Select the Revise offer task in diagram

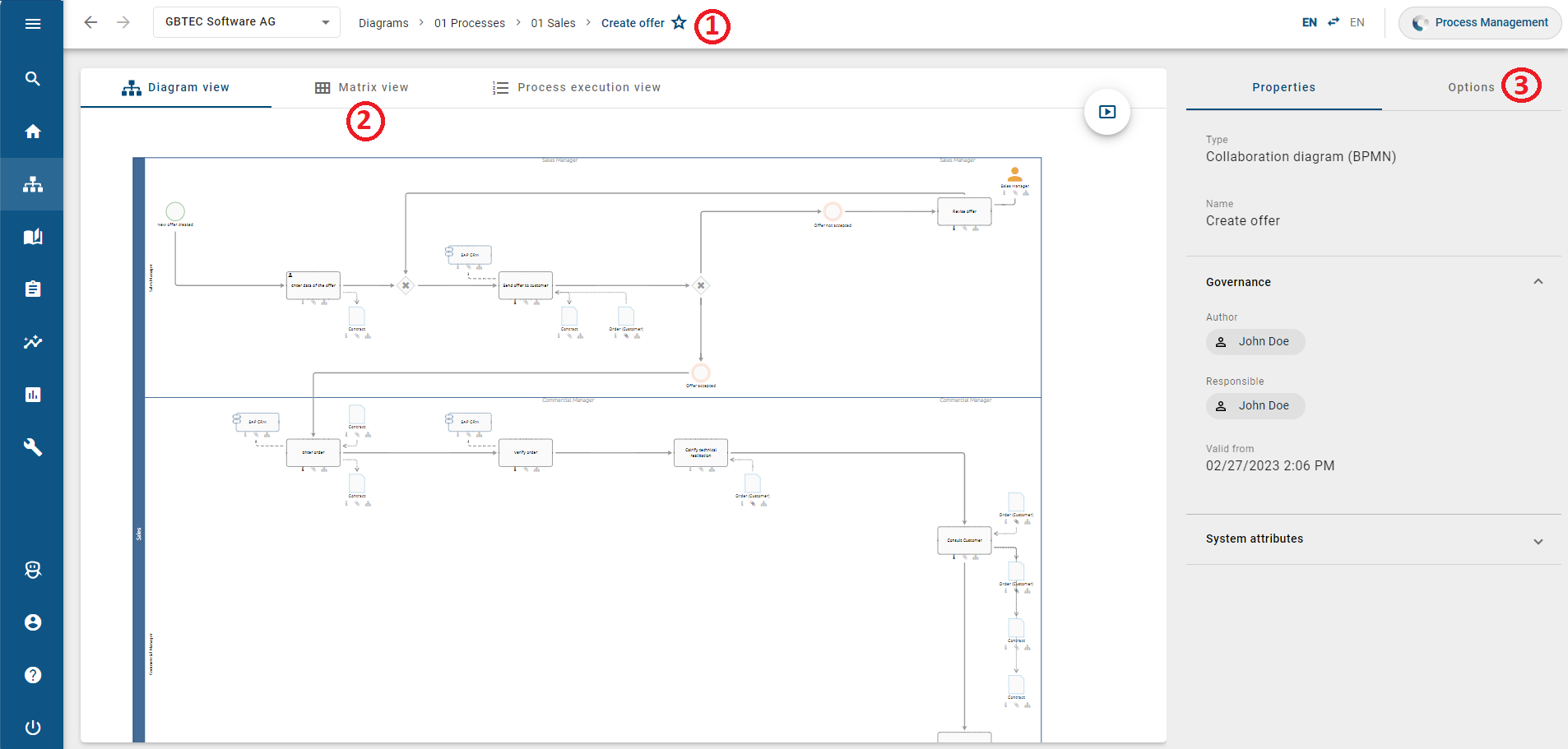tap(964, 211)
